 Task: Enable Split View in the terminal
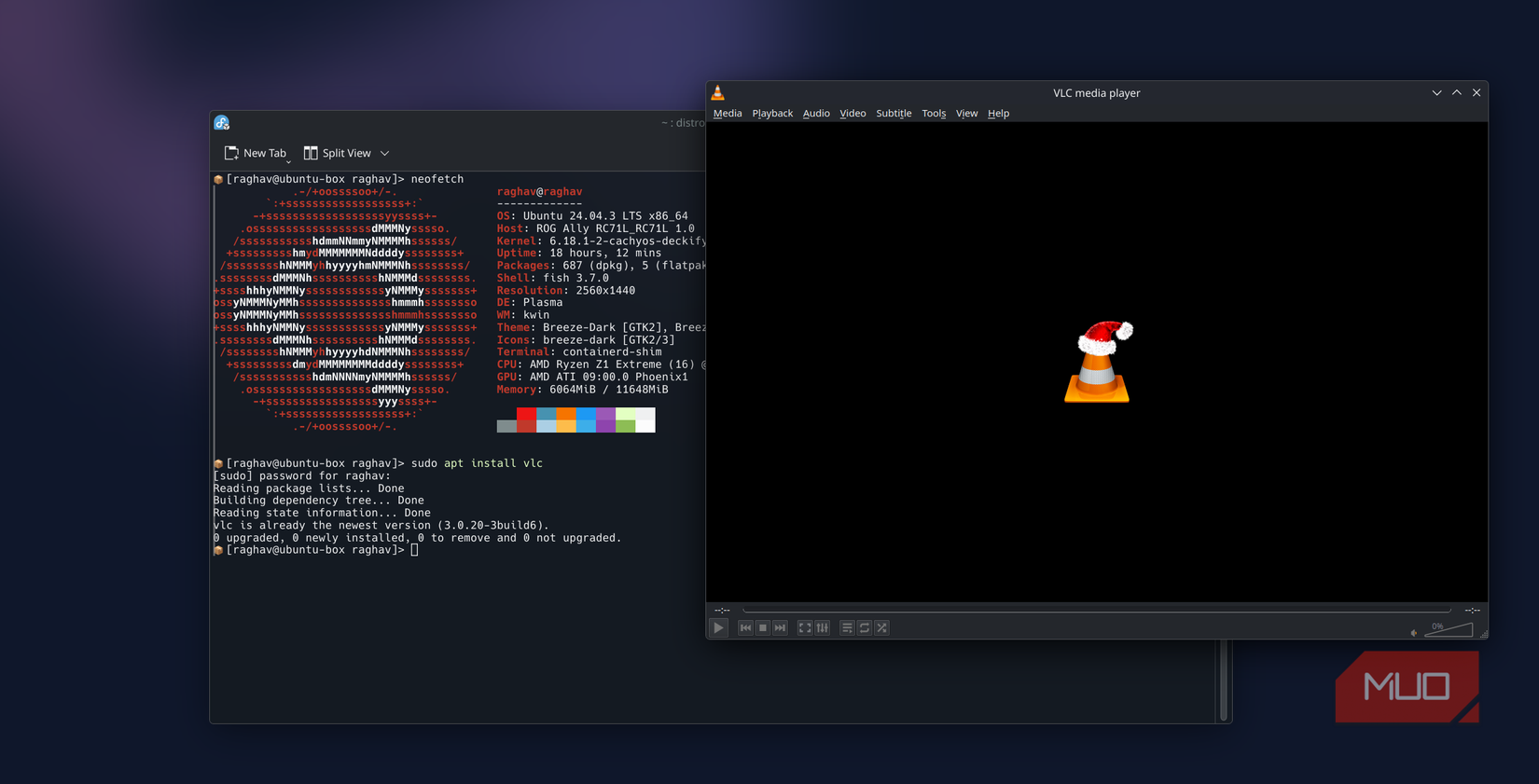(x=338, y=153)
